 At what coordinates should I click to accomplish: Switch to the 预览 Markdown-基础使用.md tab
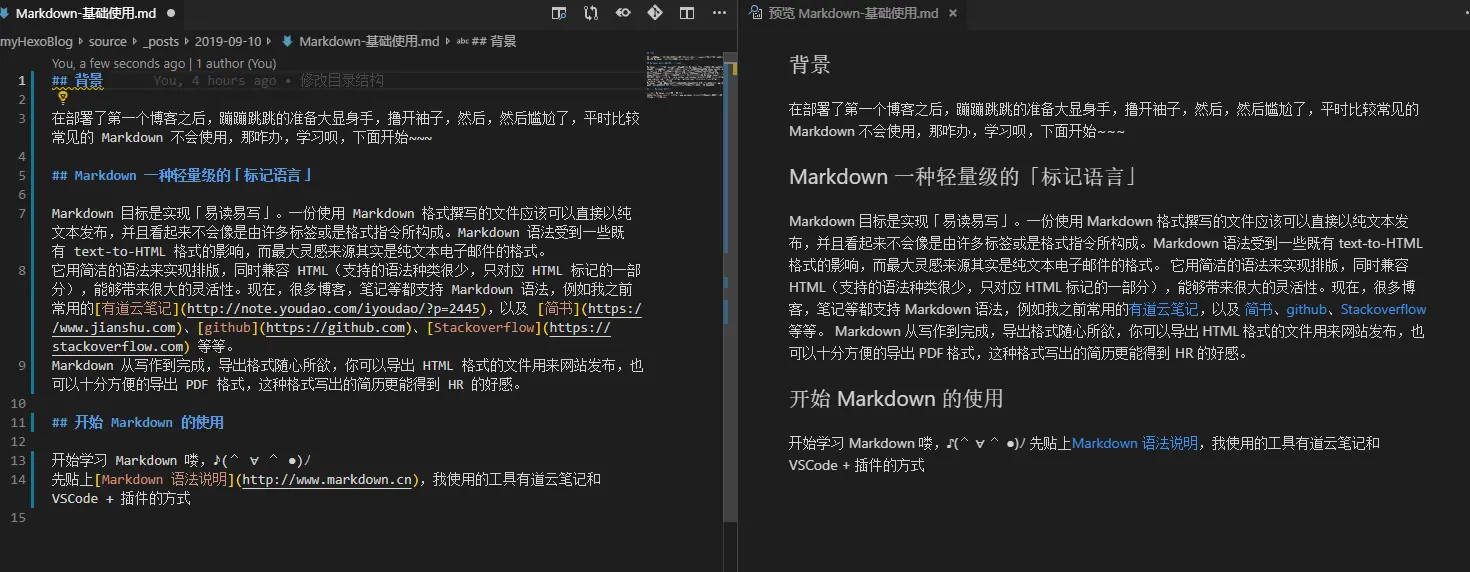pos(853,13)
